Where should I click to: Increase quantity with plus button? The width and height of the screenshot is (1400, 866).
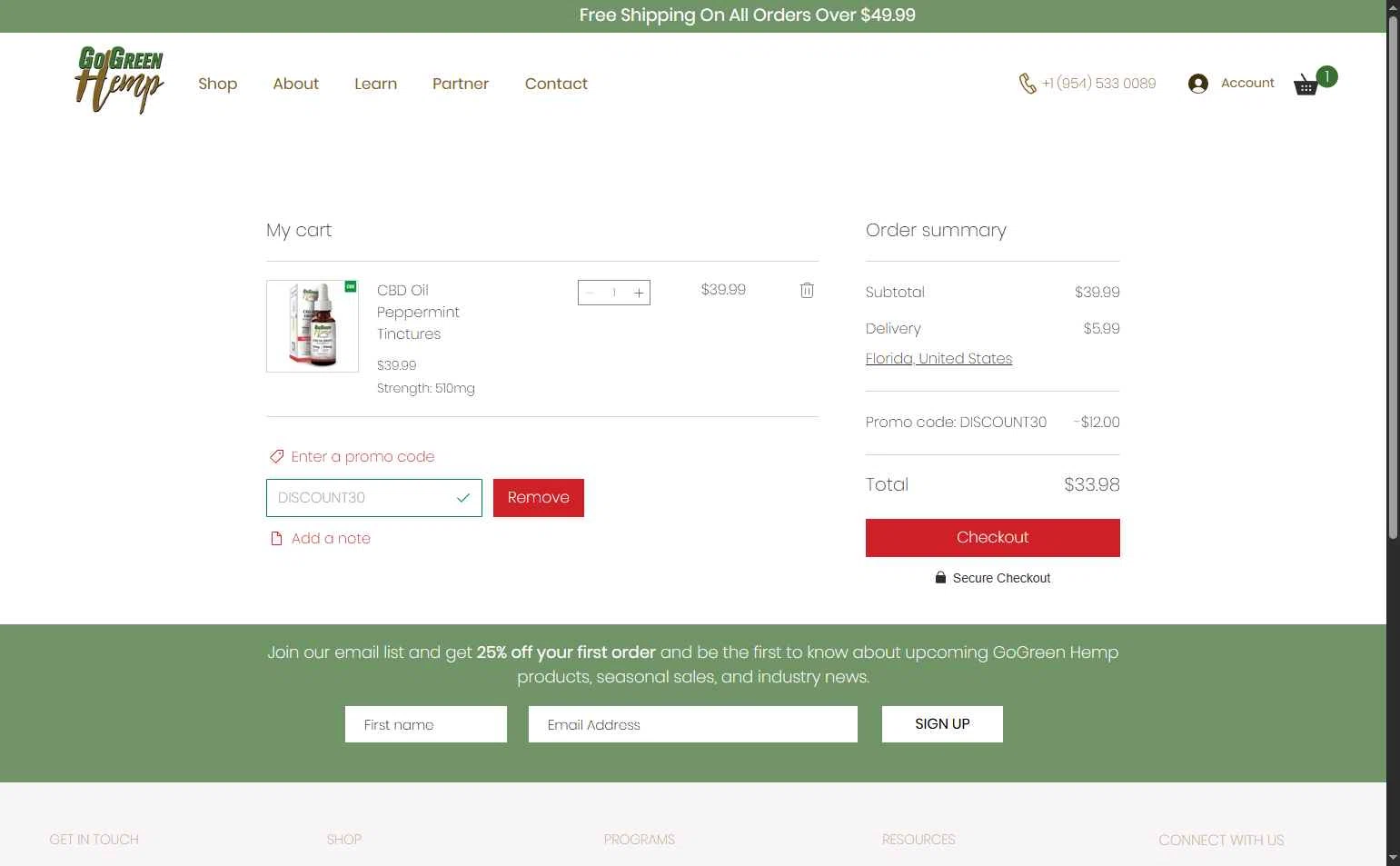[639, 293]
